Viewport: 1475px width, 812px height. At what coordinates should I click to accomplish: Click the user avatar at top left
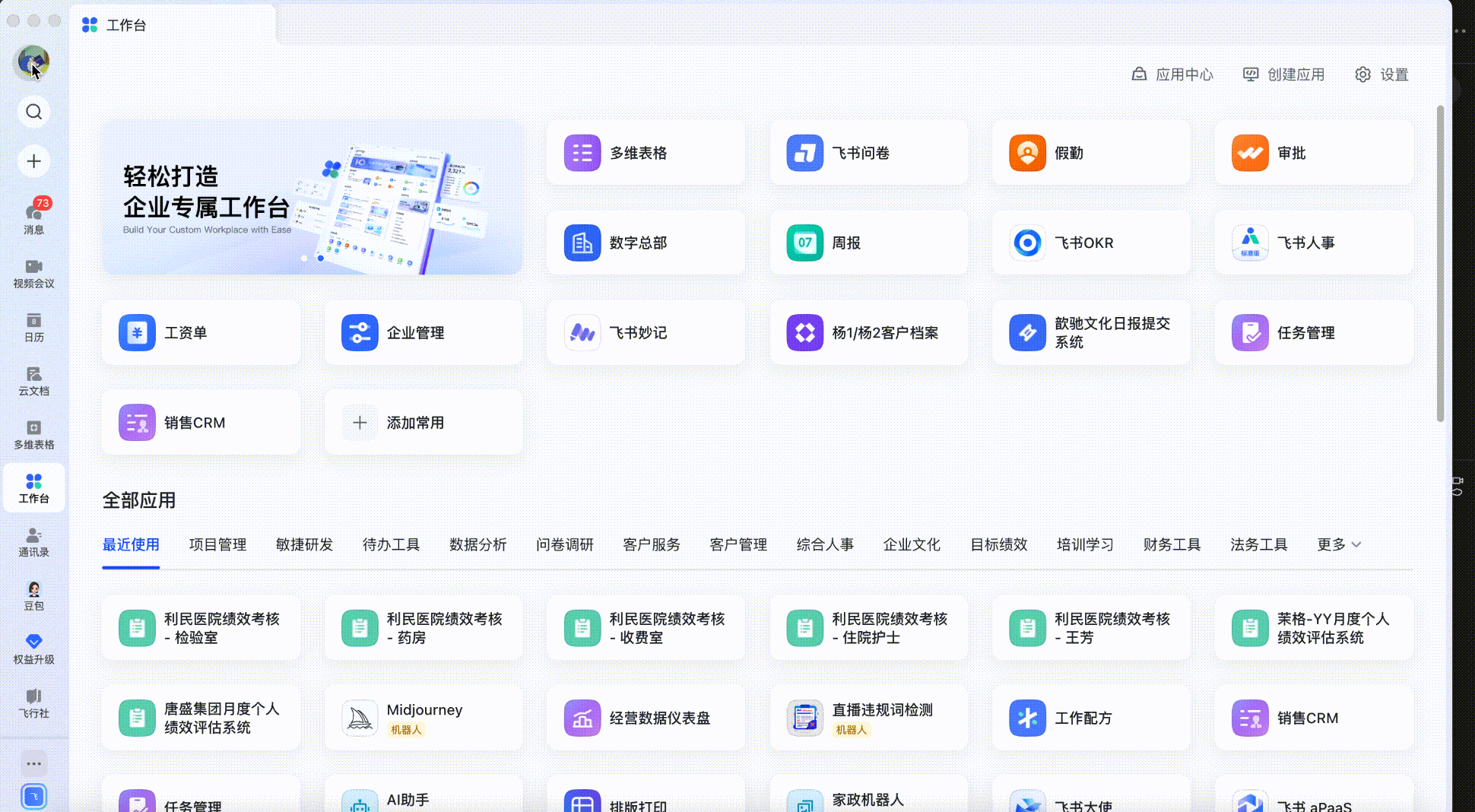[32, 62]
